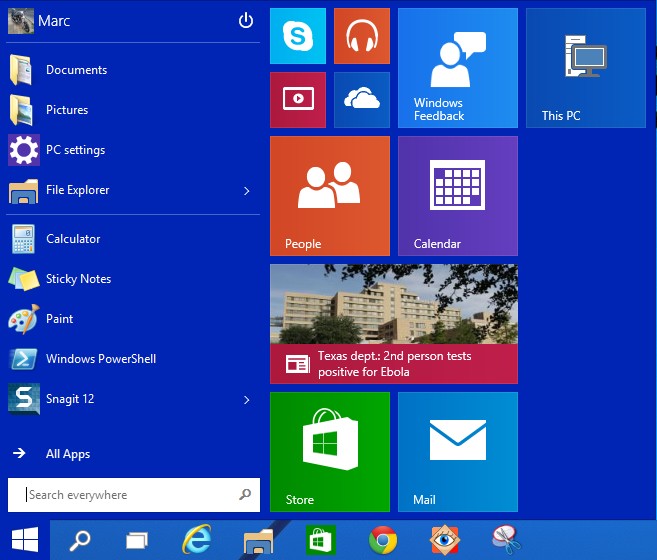The image size is (657, 560).
Task: Click the Marc user account picture
Action: [x=21, y=21]
